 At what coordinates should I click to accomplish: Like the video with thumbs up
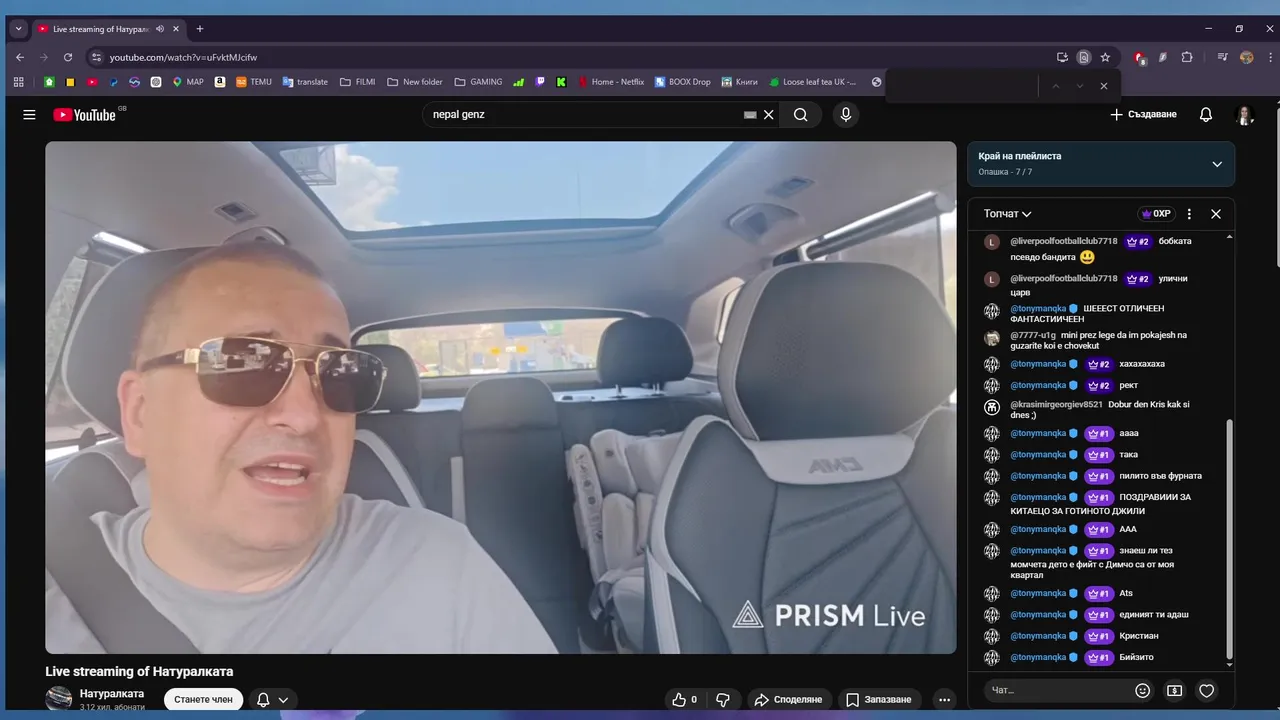click(685, 699)
